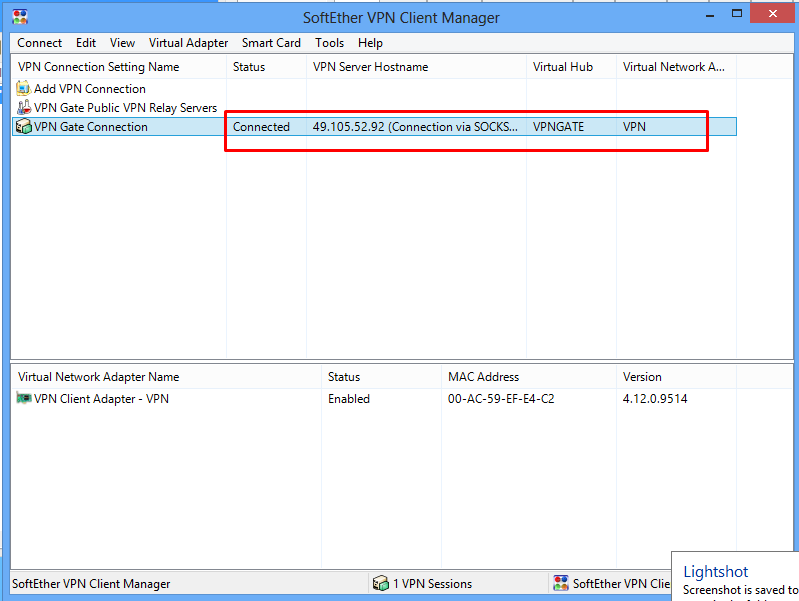Click SoftEther VPN Client Manager status bar text
799x601 pixels.
click(91, 584)
